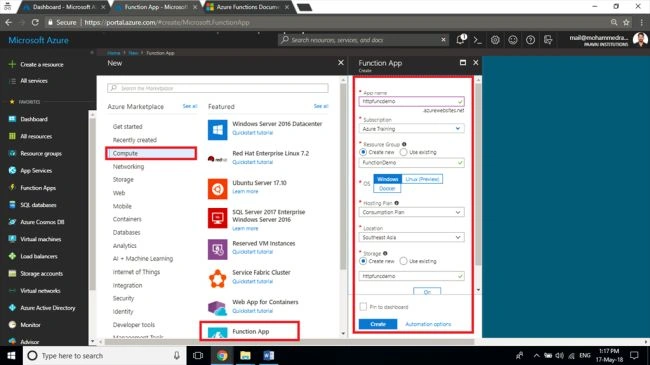This screenshot has width=650, height=365.
Task: Select Networking marketplace category
Action: [x=129, y=166]
